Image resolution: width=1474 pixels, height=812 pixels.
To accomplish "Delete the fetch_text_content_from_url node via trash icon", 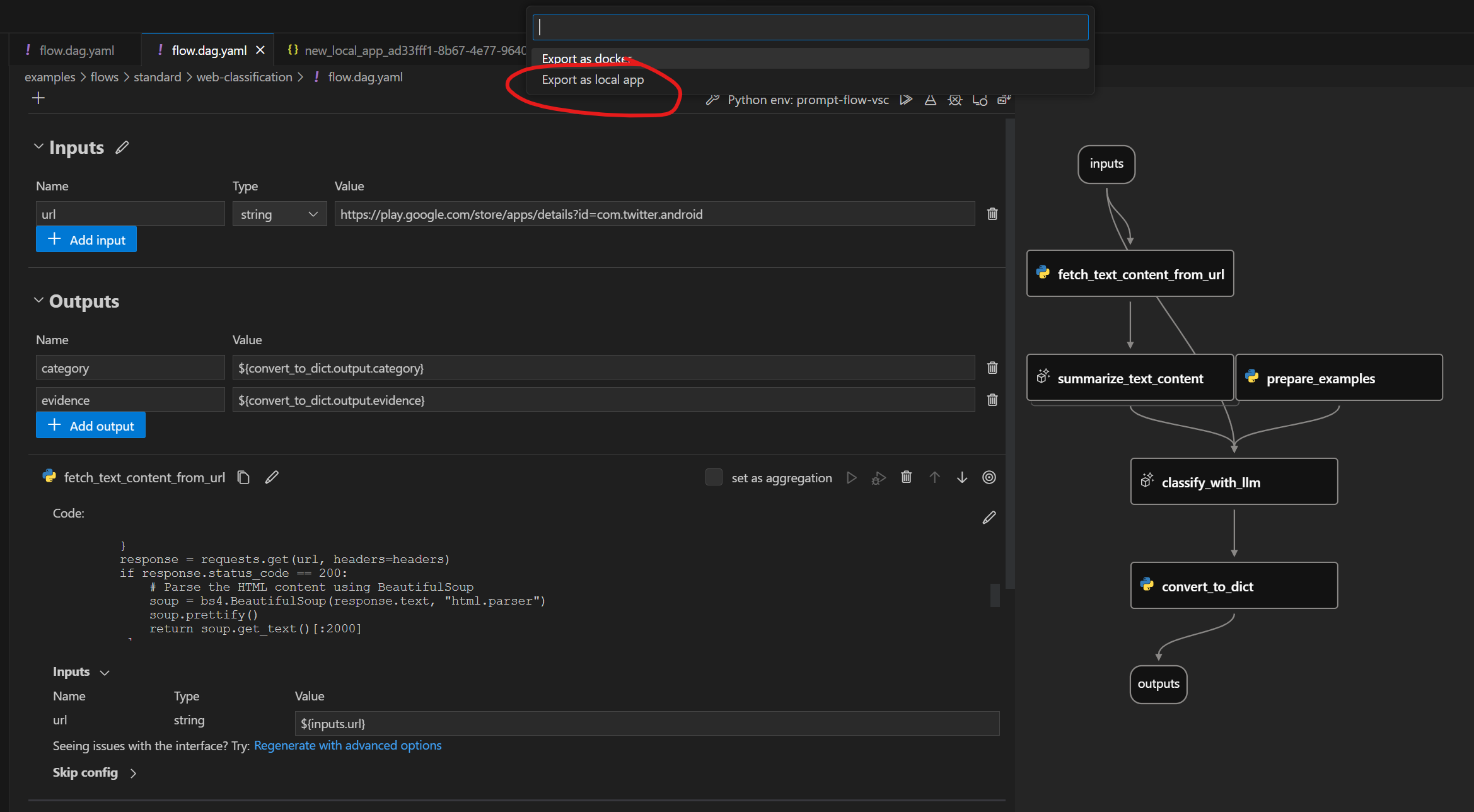I will (x=906, y=477).
